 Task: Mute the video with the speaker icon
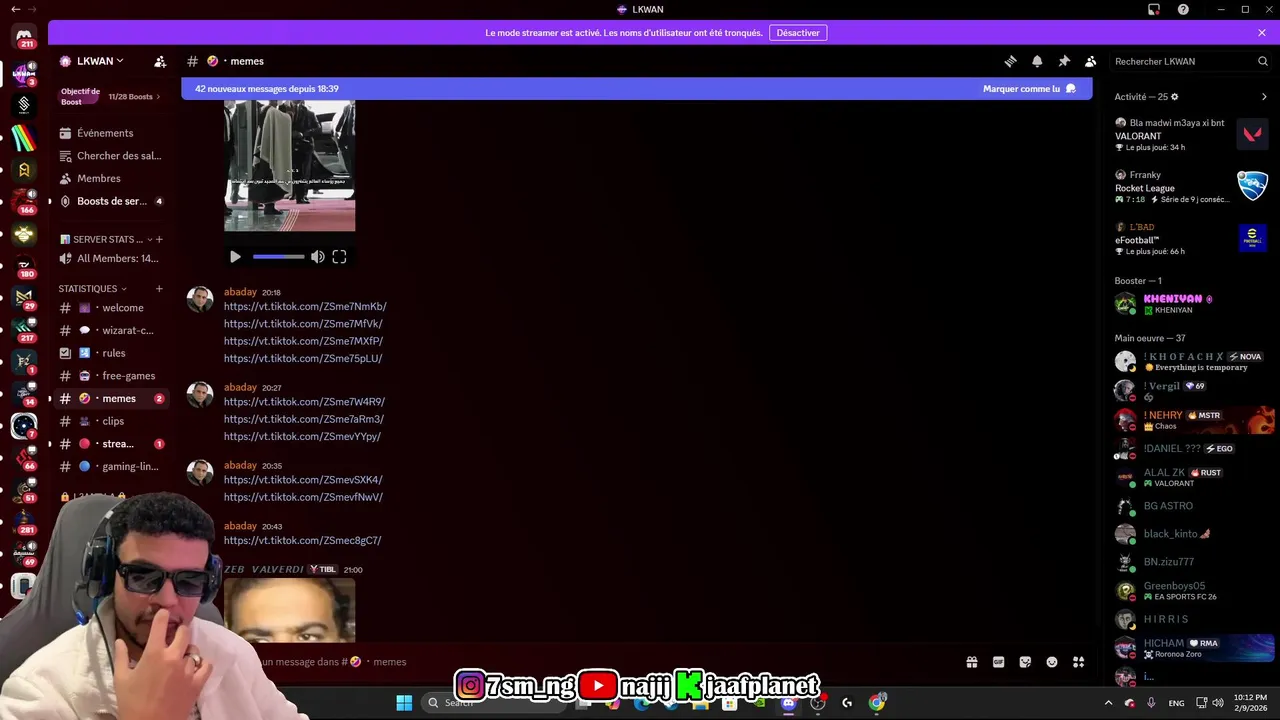coord(317,257)
